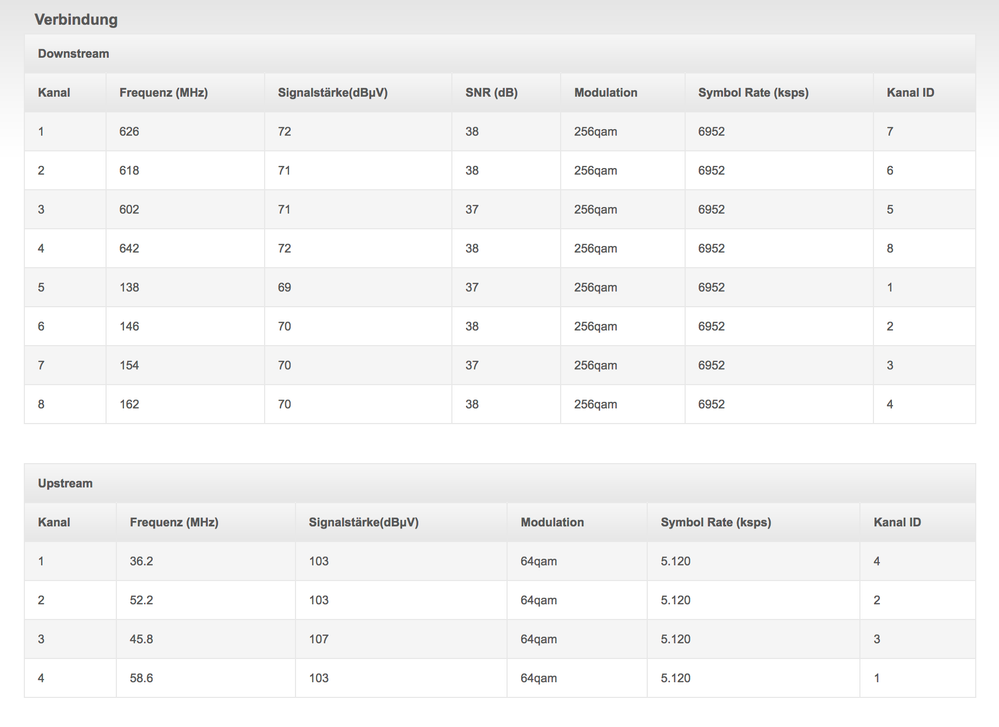This screenshot has height=727, width=999.
Task: Click signal strength 72 in 626 MHz row
Action: pyautogui.click(x=284, y=131)
